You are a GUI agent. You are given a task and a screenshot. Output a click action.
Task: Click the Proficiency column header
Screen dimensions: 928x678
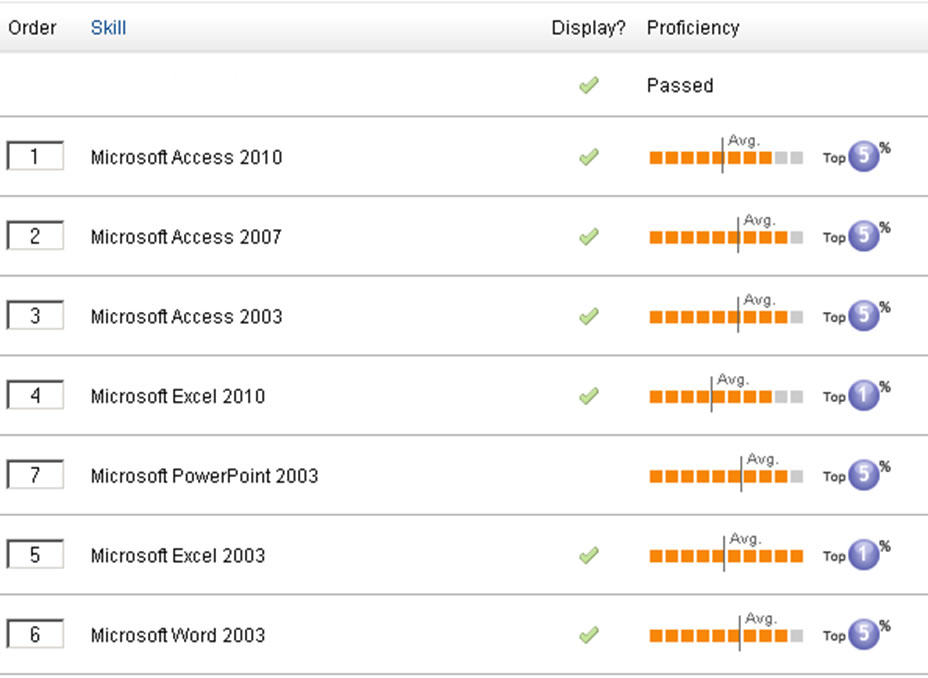click(693, 28)
